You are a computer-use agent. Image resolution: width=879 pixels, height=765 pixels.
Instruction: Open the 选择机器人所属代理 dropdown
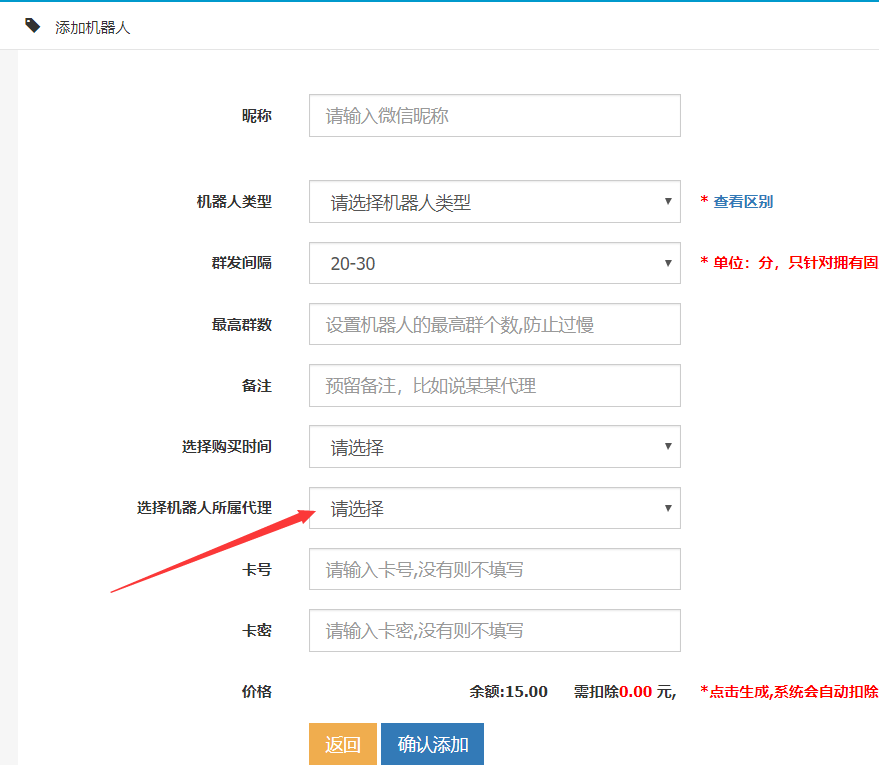pyautogui.click(x=494, y=508)
